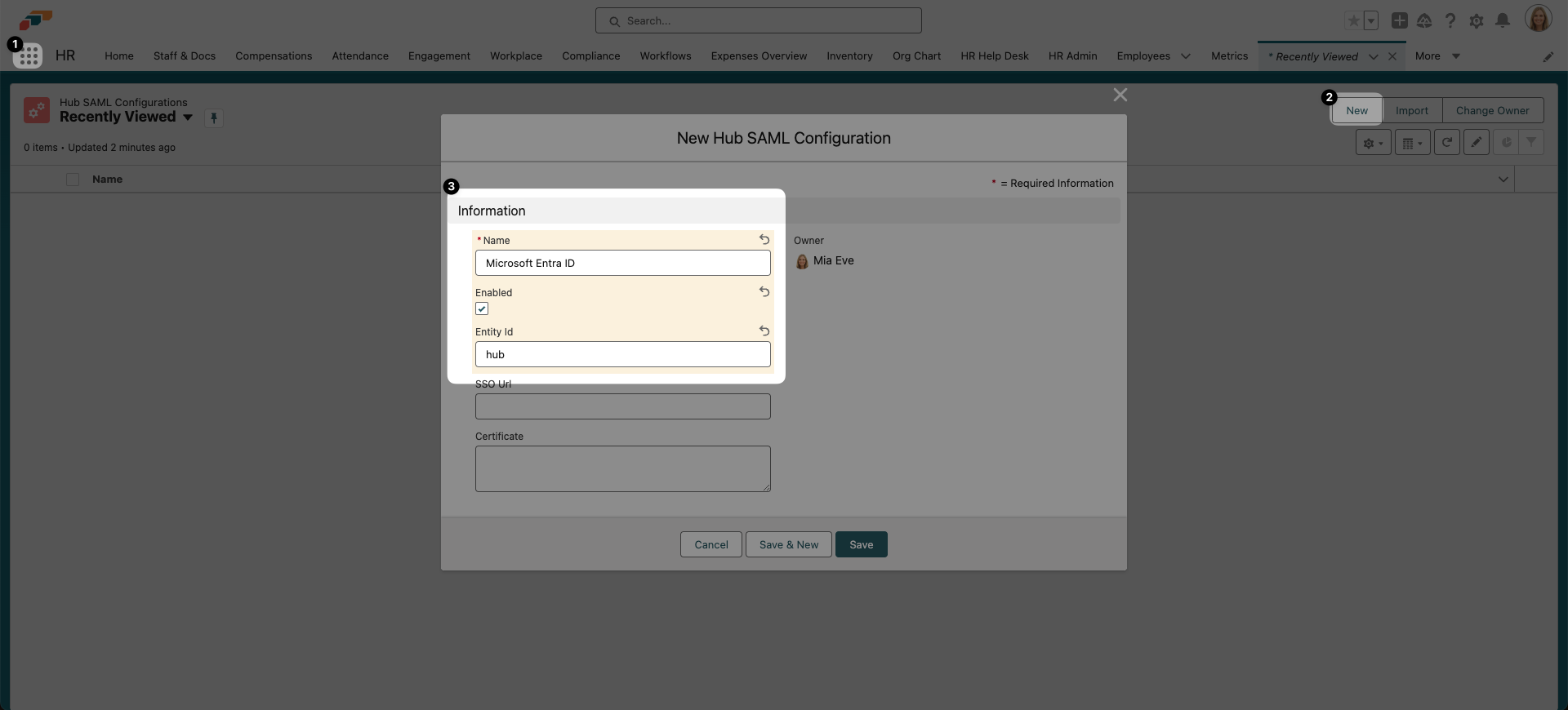Undo changes to the Name field
The height and width of the screenshot is (710, 1568).
pos(764,240)
